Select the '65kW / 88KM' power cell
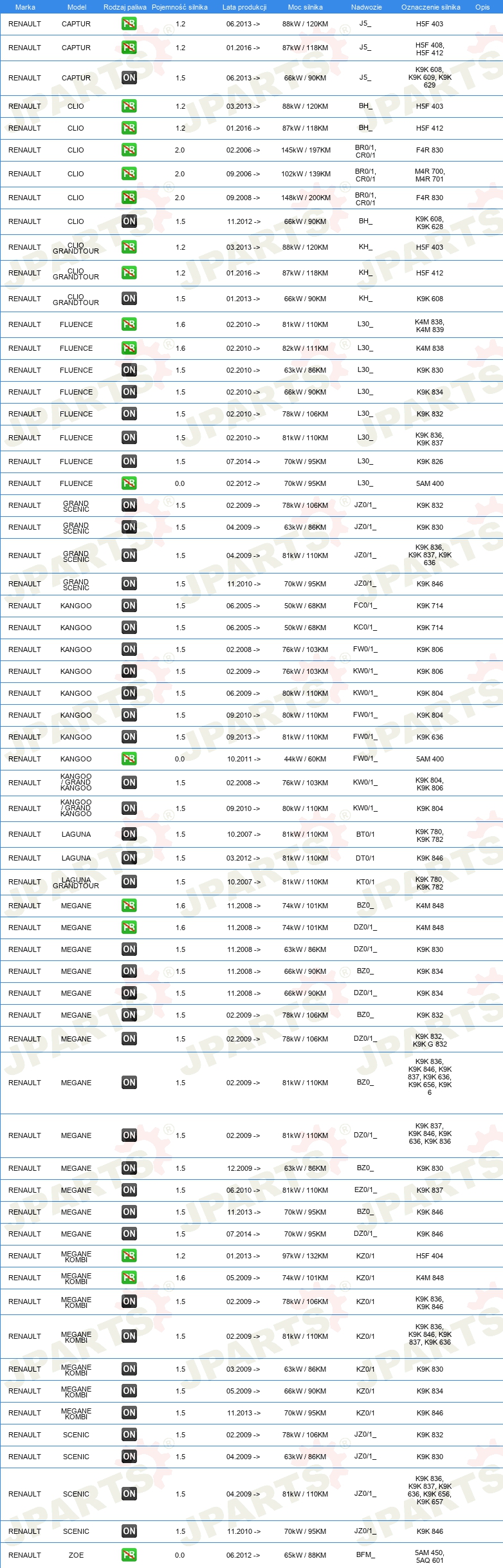The height and width of the screenshot is (1568, 503). pos(306,1555)
